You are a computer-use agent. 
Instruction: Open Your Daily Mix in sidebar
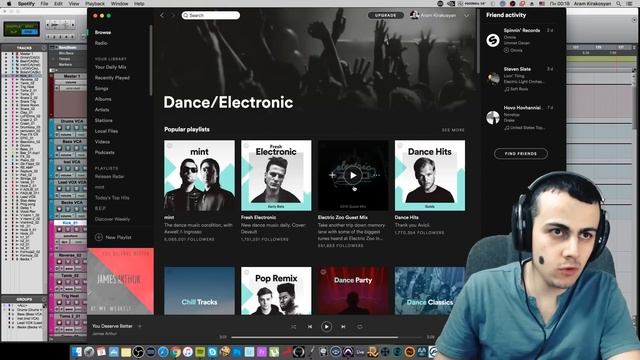point(111,67)
